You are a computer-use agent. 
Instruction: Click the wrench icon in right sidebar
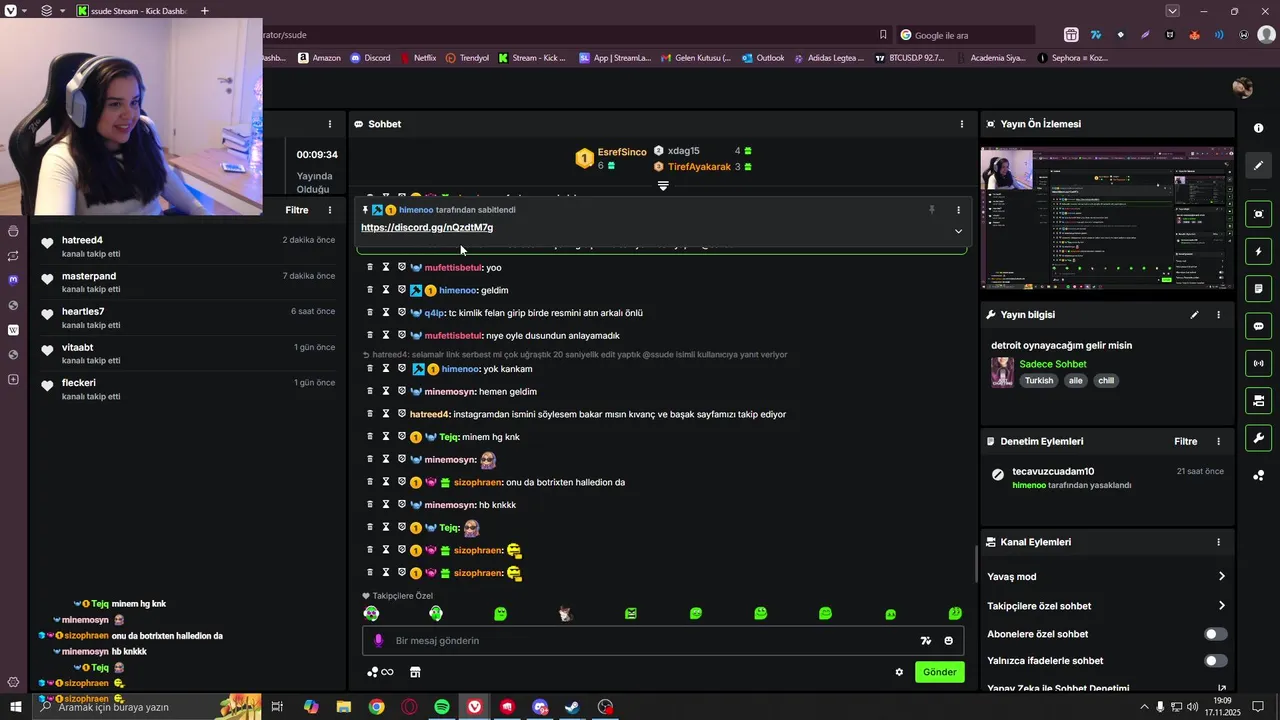[1258, 438]
